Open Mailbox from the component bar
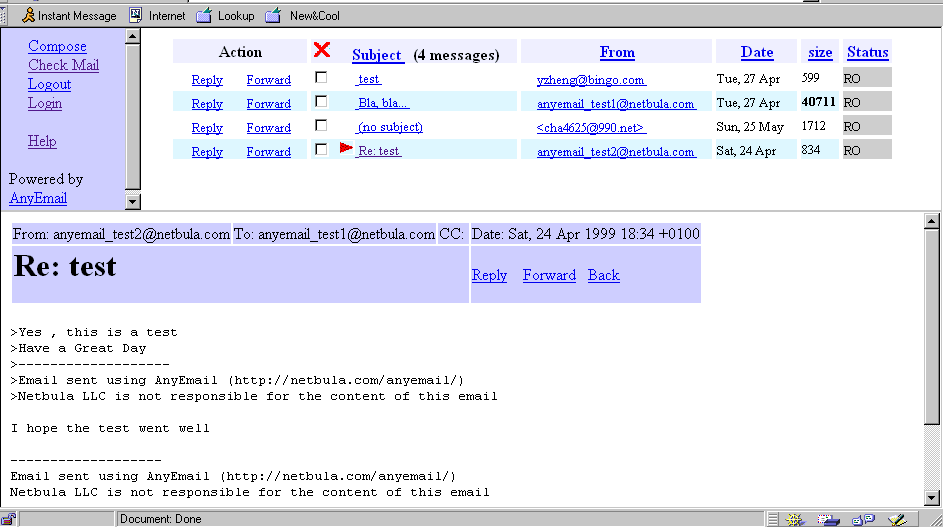The image size is (943, 527). pyautogui.click(x=828, y=520)
